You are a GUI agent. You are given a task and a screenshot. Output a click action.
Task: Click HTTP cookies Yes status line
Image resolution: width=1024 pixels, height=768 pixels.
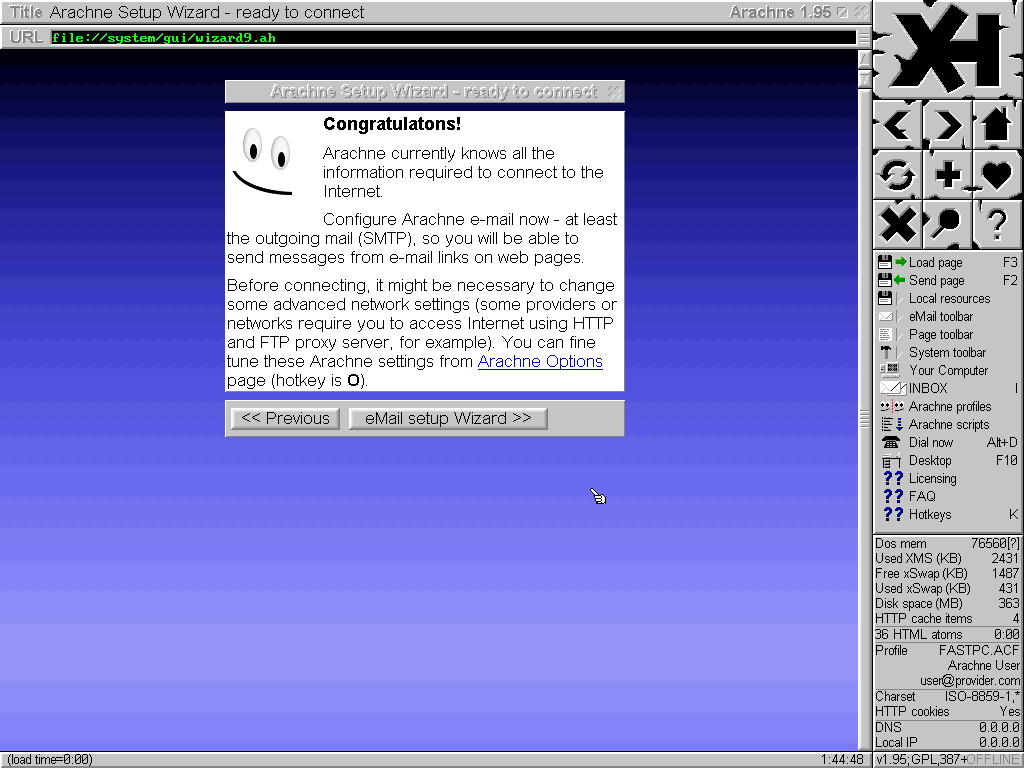click(x=947, y=711)
